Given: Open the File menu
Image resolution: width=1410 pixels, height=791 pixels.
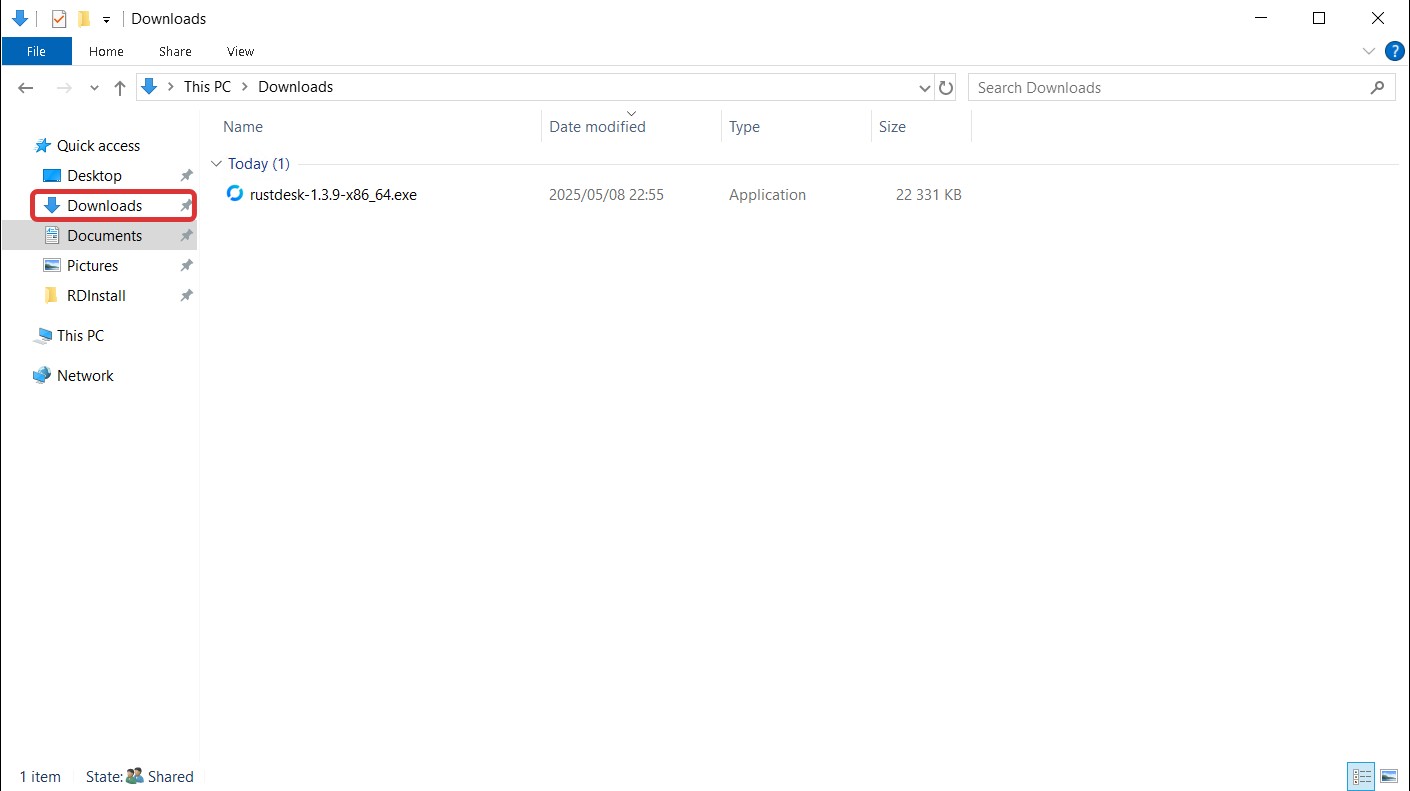Looking at the screenshot, I should (36, 51).
